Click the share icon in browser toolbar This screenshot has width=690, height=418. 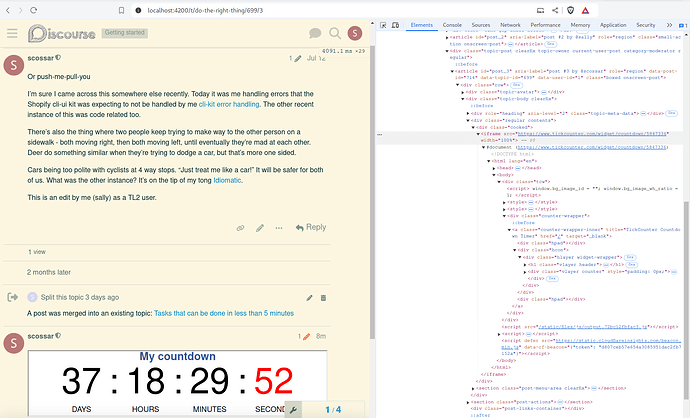point(555,10)
